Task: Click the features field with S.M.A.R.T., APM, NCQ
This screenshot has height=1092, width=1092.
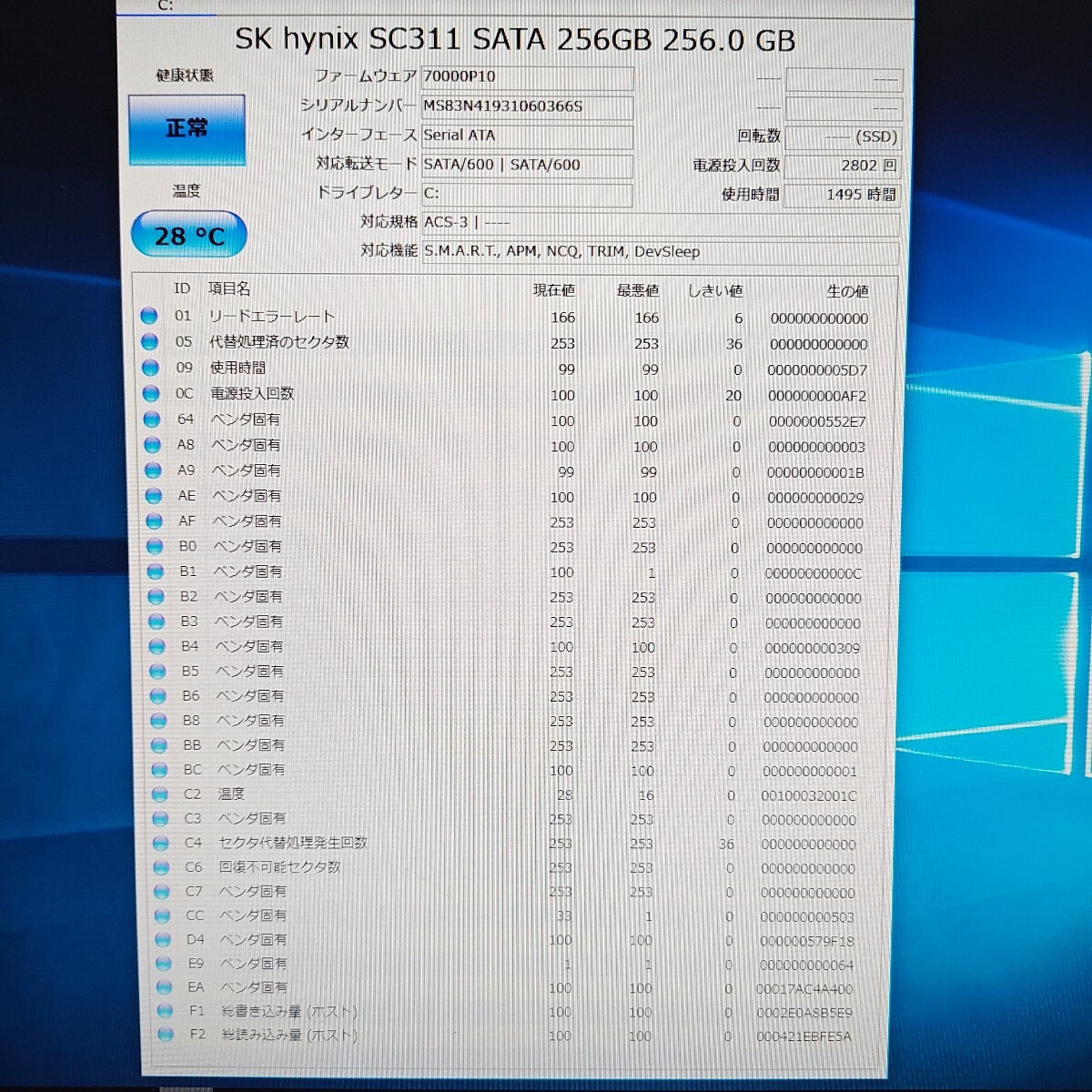Action: click(x=661, y=251)
